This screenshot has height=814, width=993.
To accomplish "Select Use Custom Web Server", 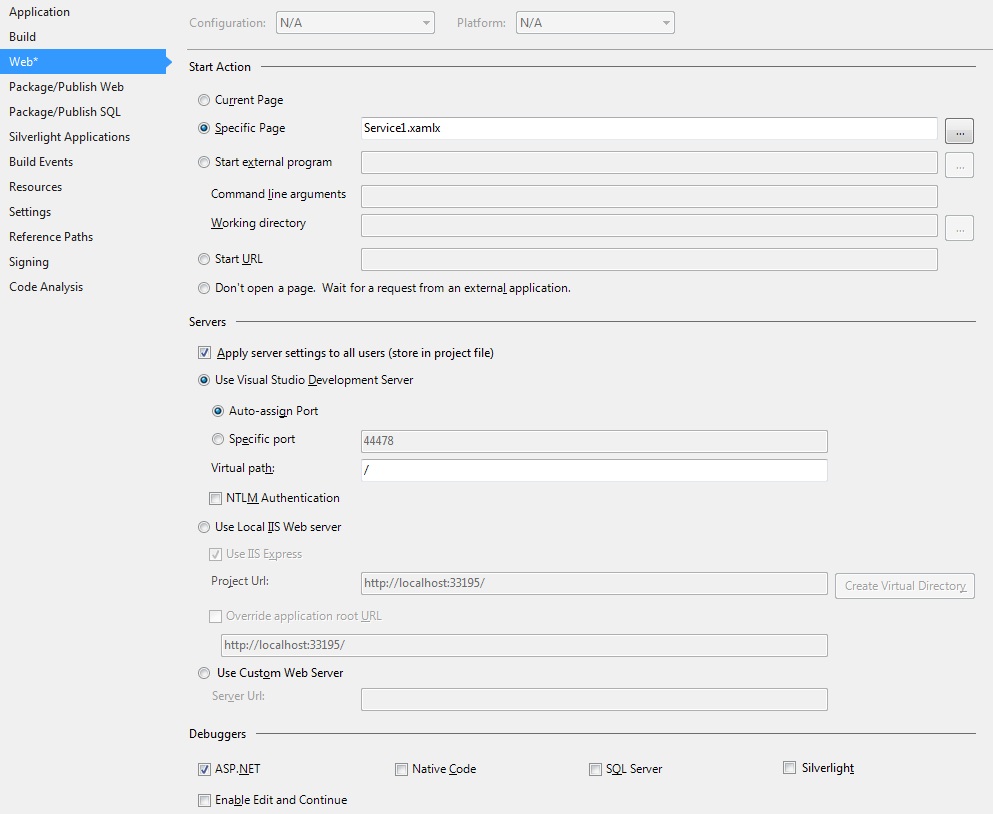I will tap(204, 673).
